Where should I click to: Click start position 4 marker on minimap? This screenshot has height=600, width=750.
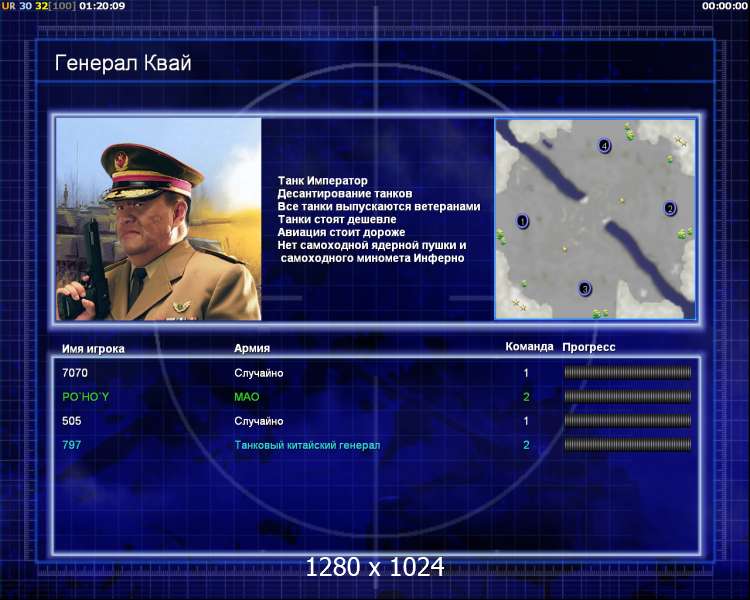pyautogui.click(x=604, y=145)
